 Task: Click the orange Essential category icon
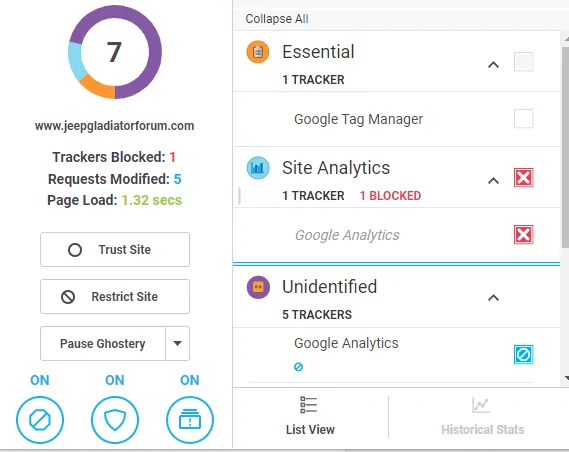[258, 52]
